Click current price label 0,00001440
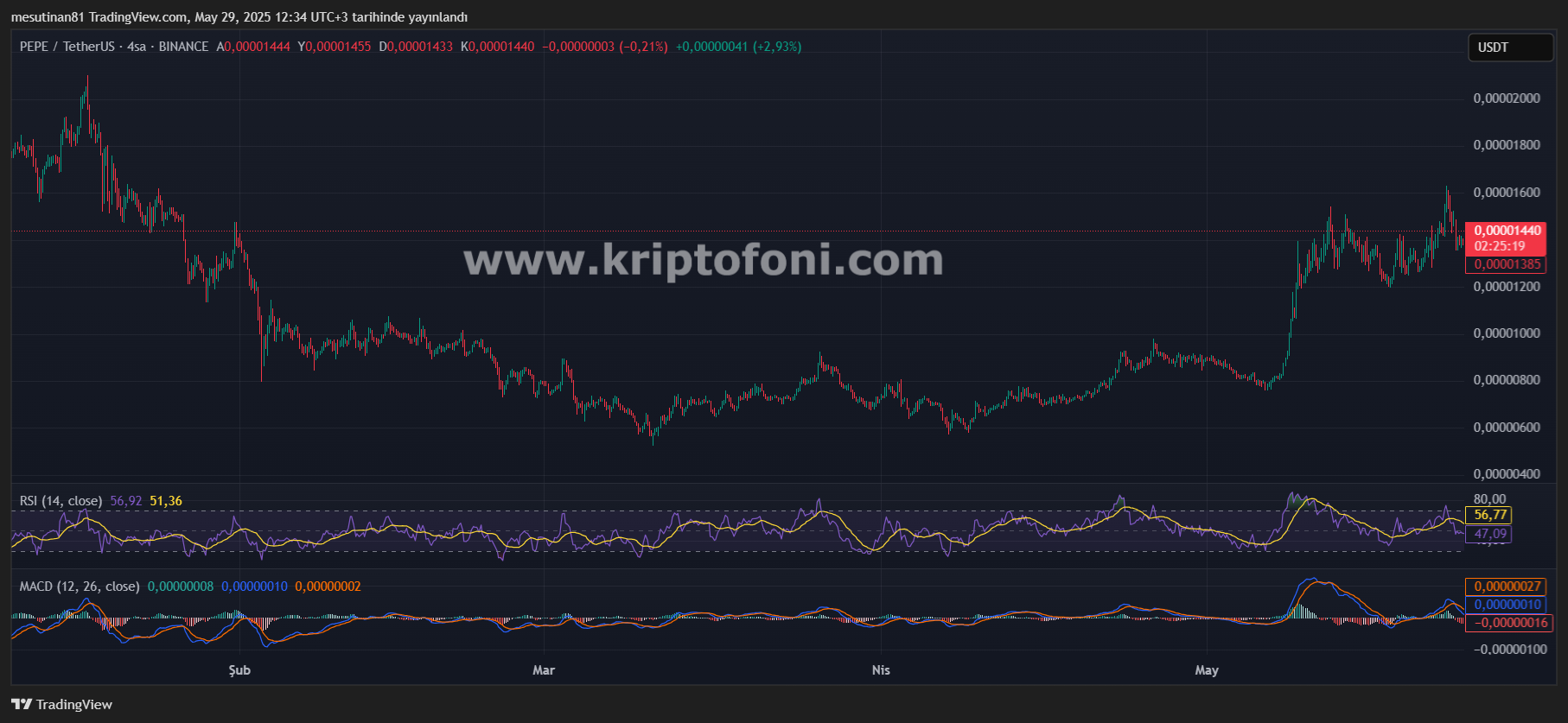The height and width of the screenshot is (723, 1568). pyautogui.click(x=1507, y=231)
